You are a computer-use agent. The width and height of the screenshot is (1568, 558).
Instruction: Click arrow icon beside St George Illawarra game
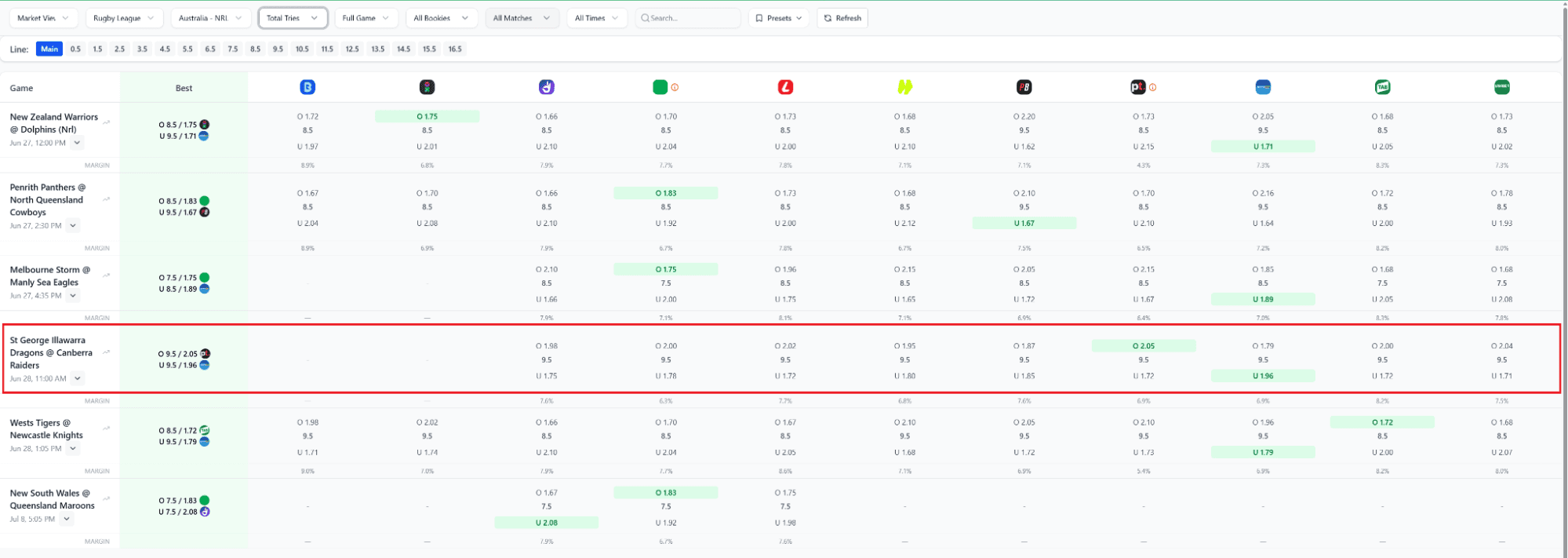point(107,352)
